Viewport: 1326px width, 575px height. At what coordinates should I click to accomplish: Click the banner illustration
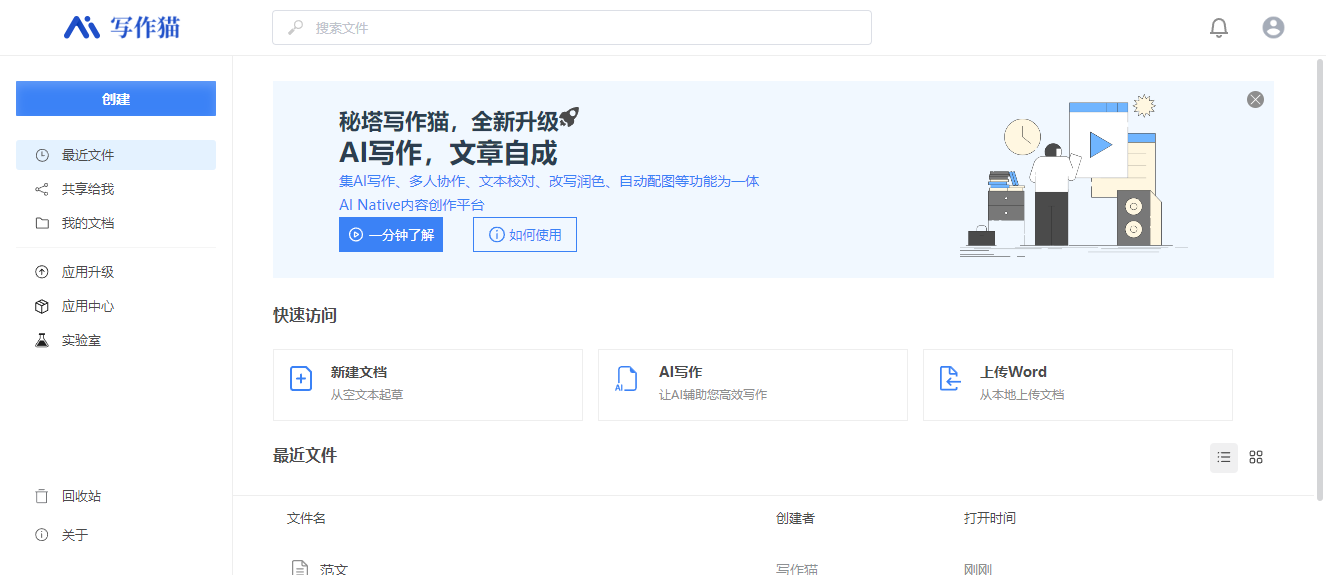tap(1073, 176)
